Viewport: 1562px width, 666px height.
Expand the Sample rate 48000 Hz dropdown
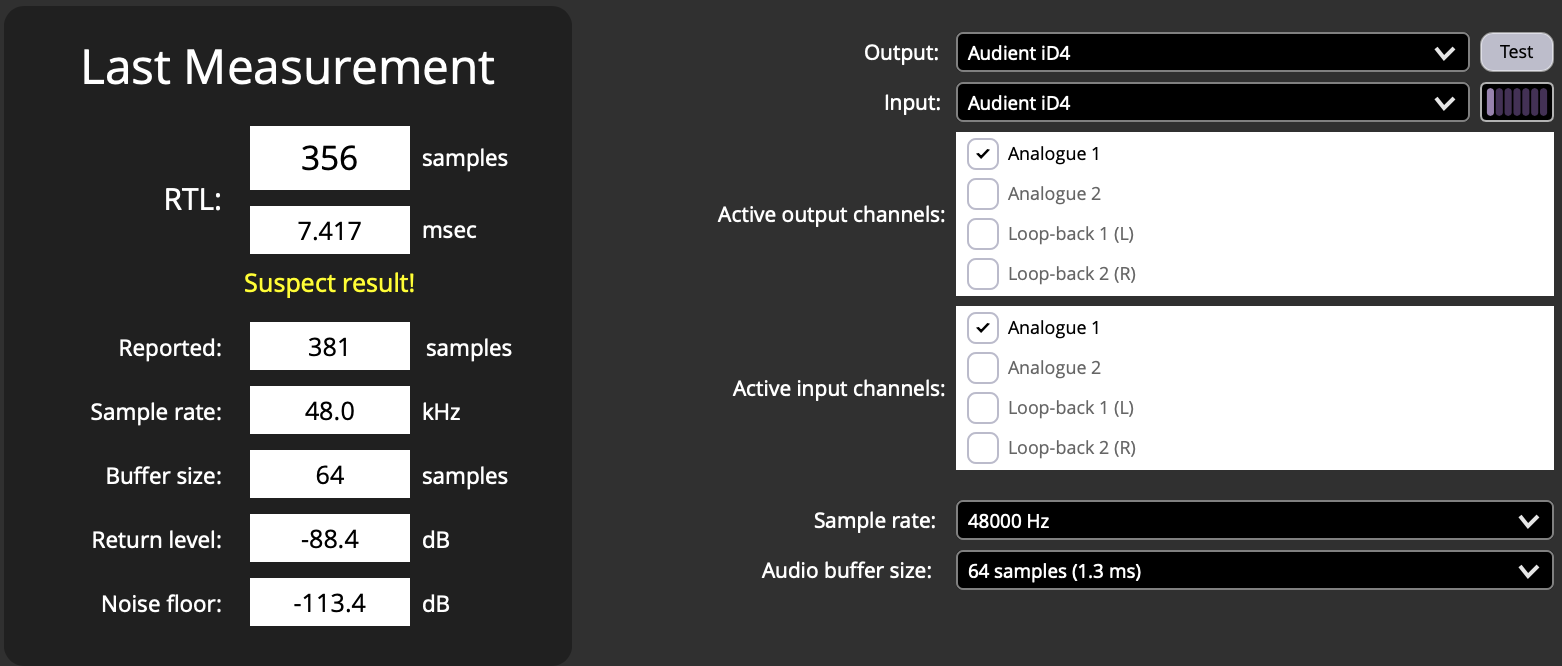1254,520
